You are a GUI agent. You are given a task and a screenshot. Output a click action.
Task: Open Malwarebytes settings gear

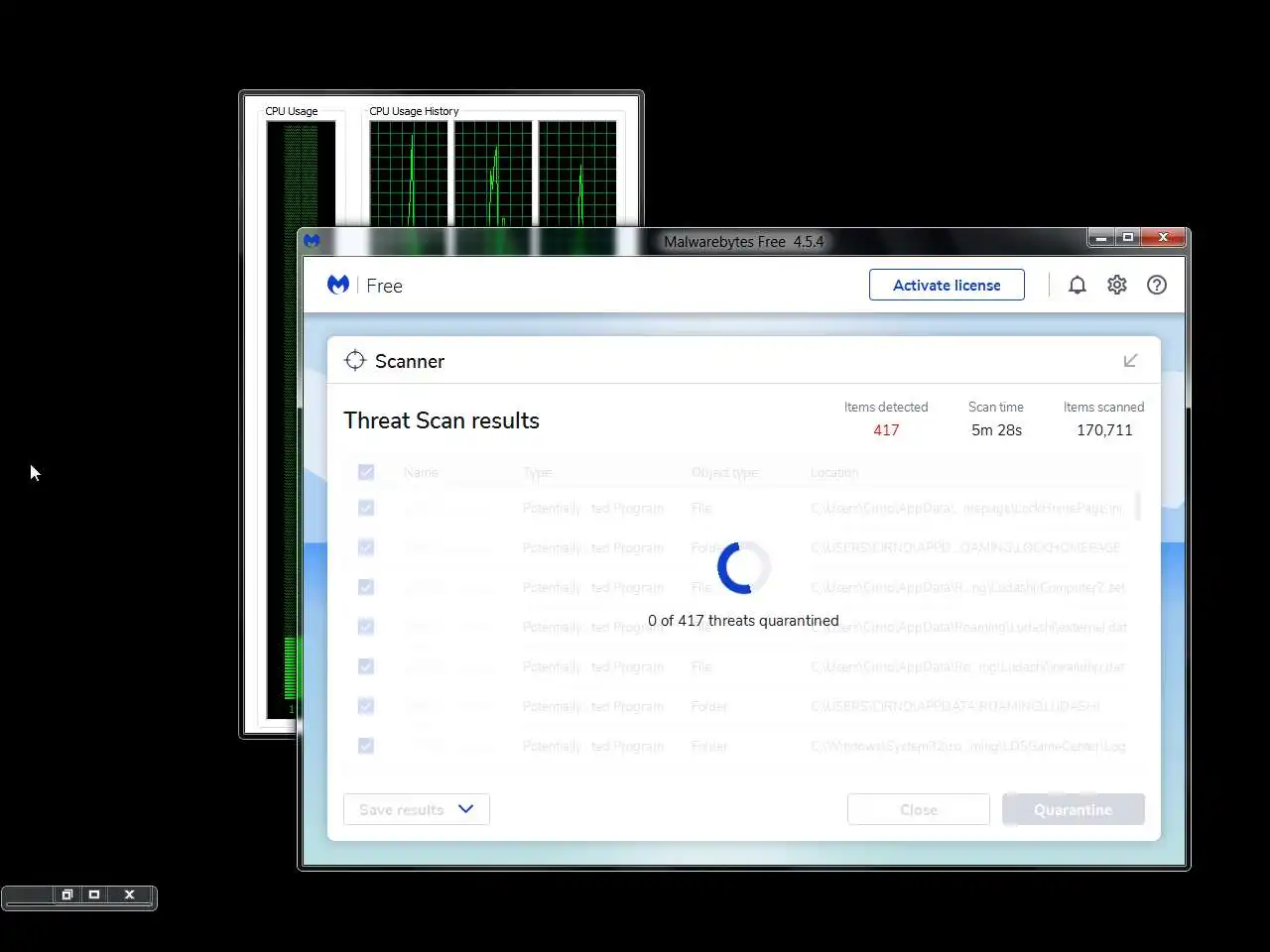[x=1117, y=286]
